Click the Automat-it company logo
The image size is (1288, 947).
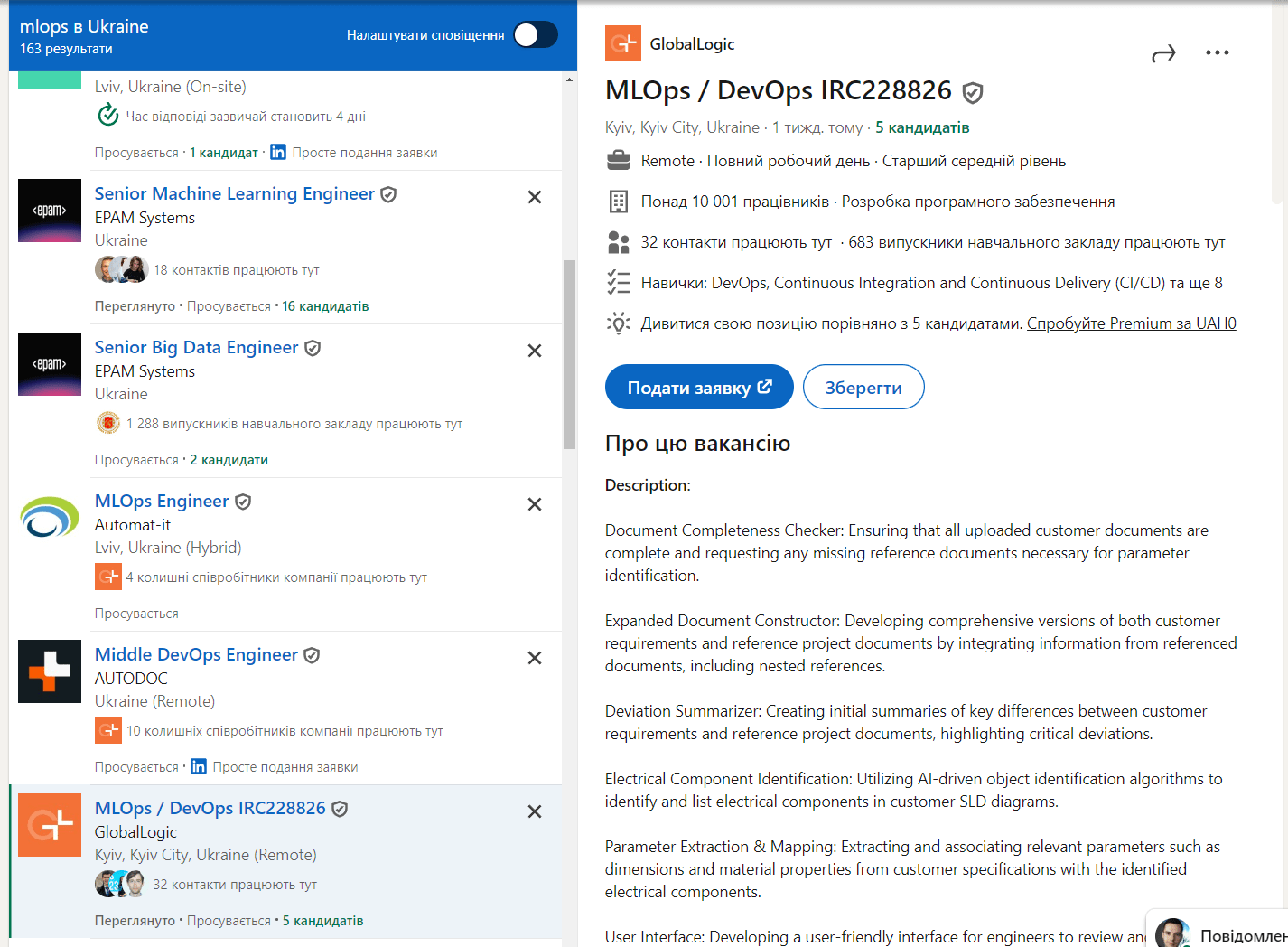point(50,518)
